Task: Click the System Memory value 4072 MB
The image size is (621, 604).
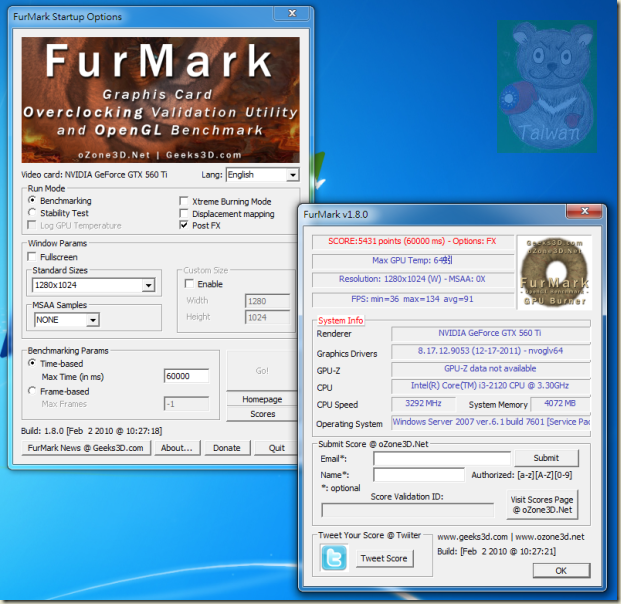Action: tap(560, 404)
